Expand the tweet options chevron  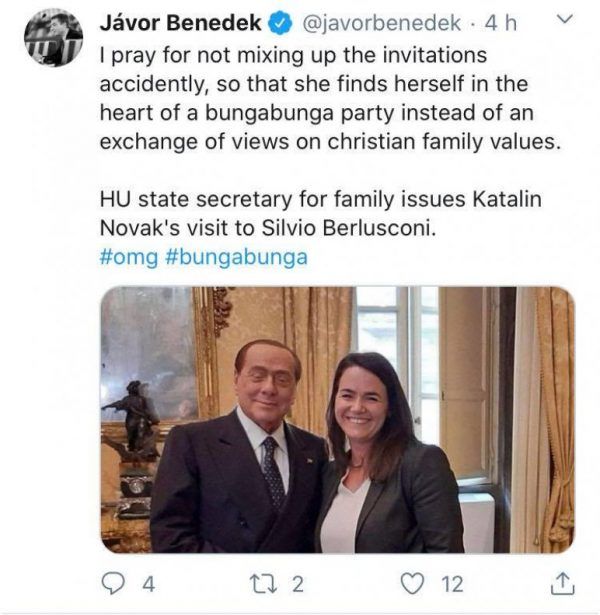(564, 19)
